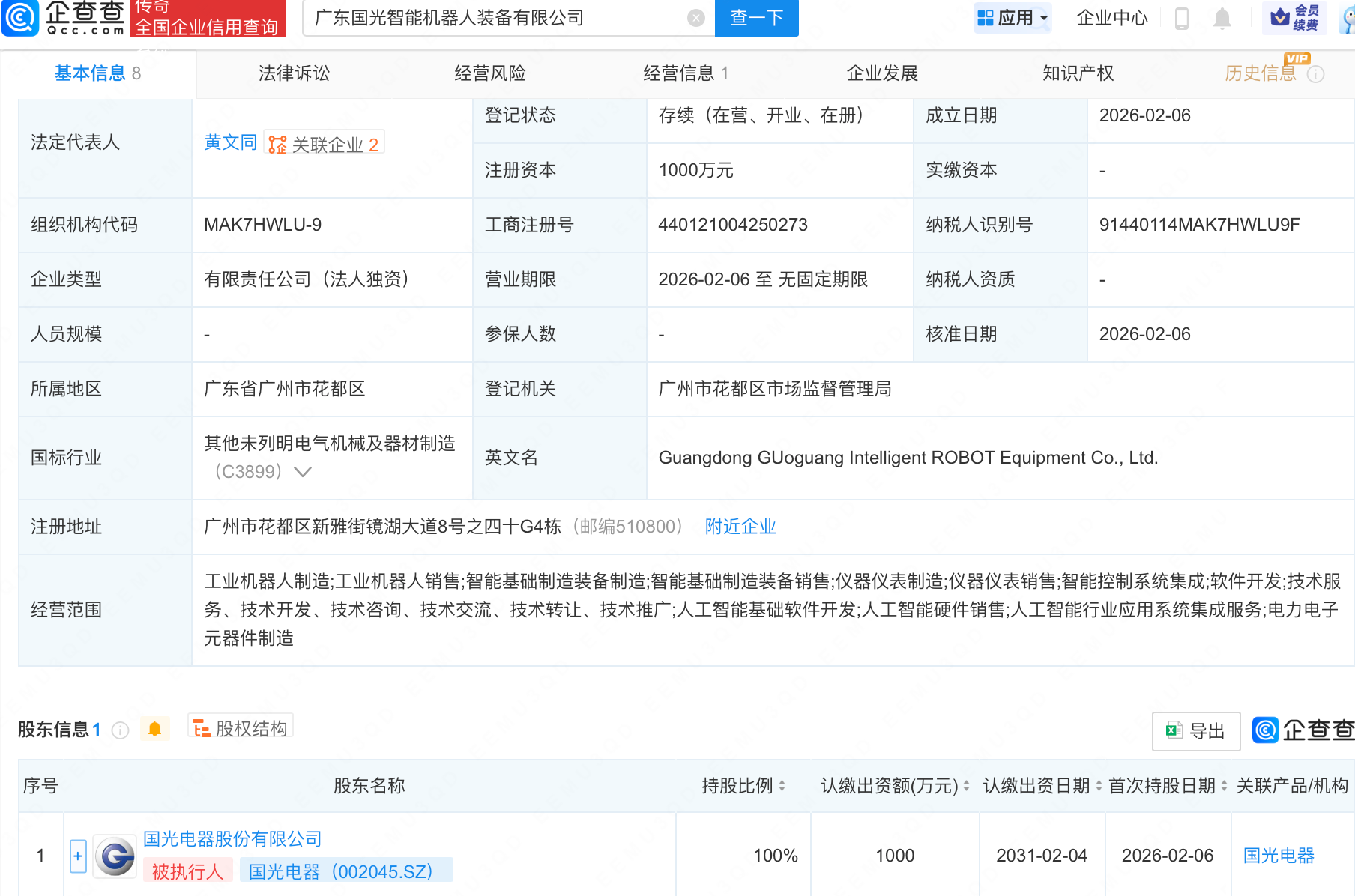
Task: Select the English company name text
Action: 908,458
